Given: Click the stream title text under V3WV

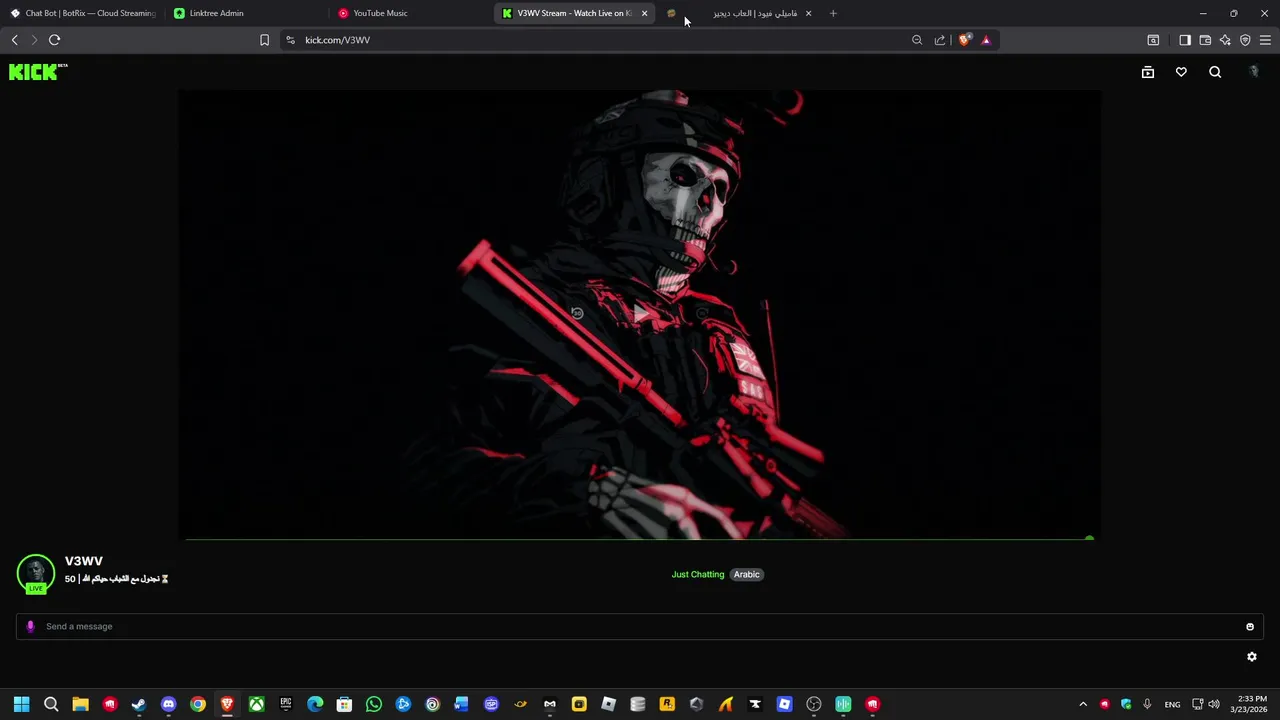Looking at the screenshot, I should 117,578.
